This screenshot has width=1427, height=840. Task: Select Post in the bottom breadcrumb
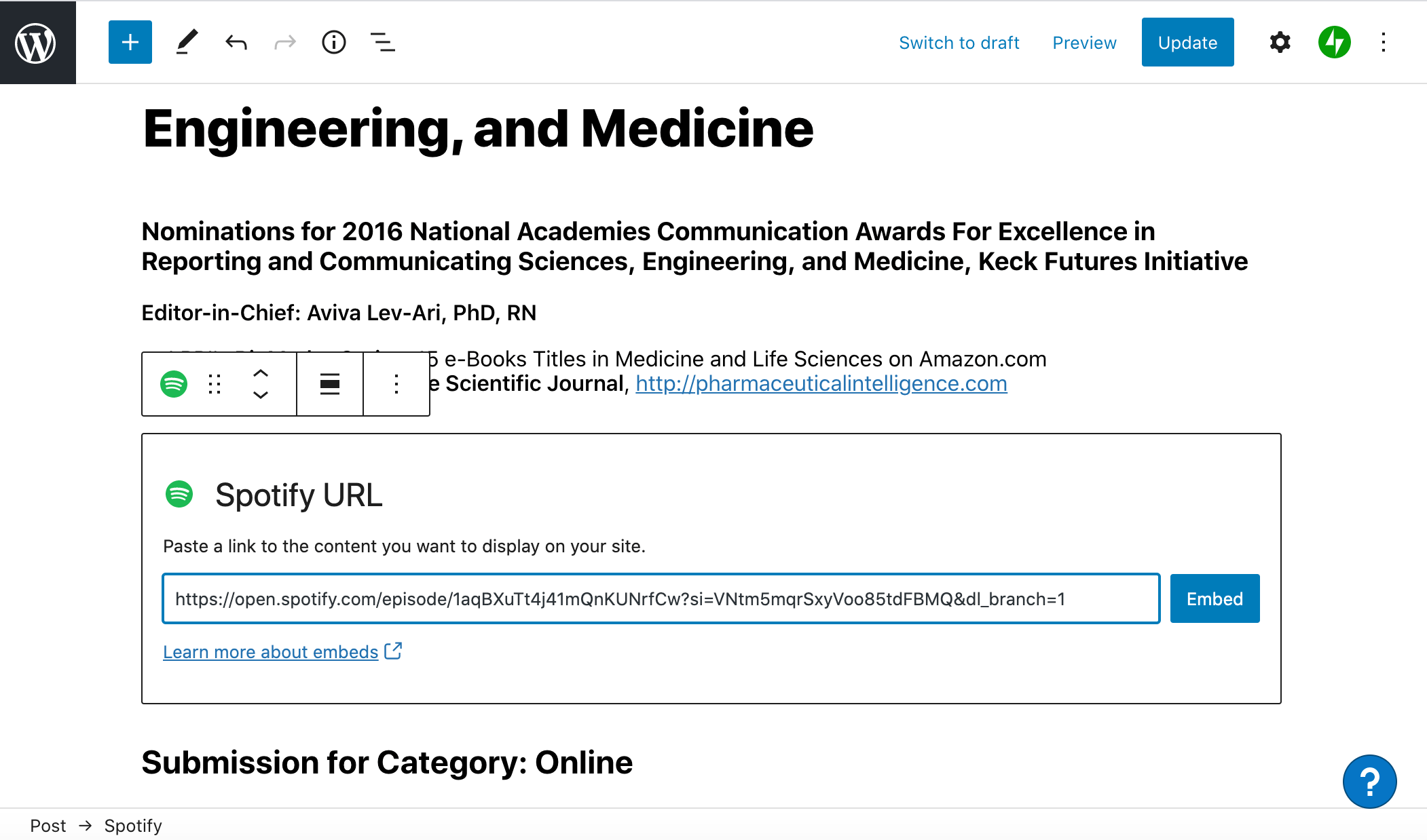(x=48, y=826)
